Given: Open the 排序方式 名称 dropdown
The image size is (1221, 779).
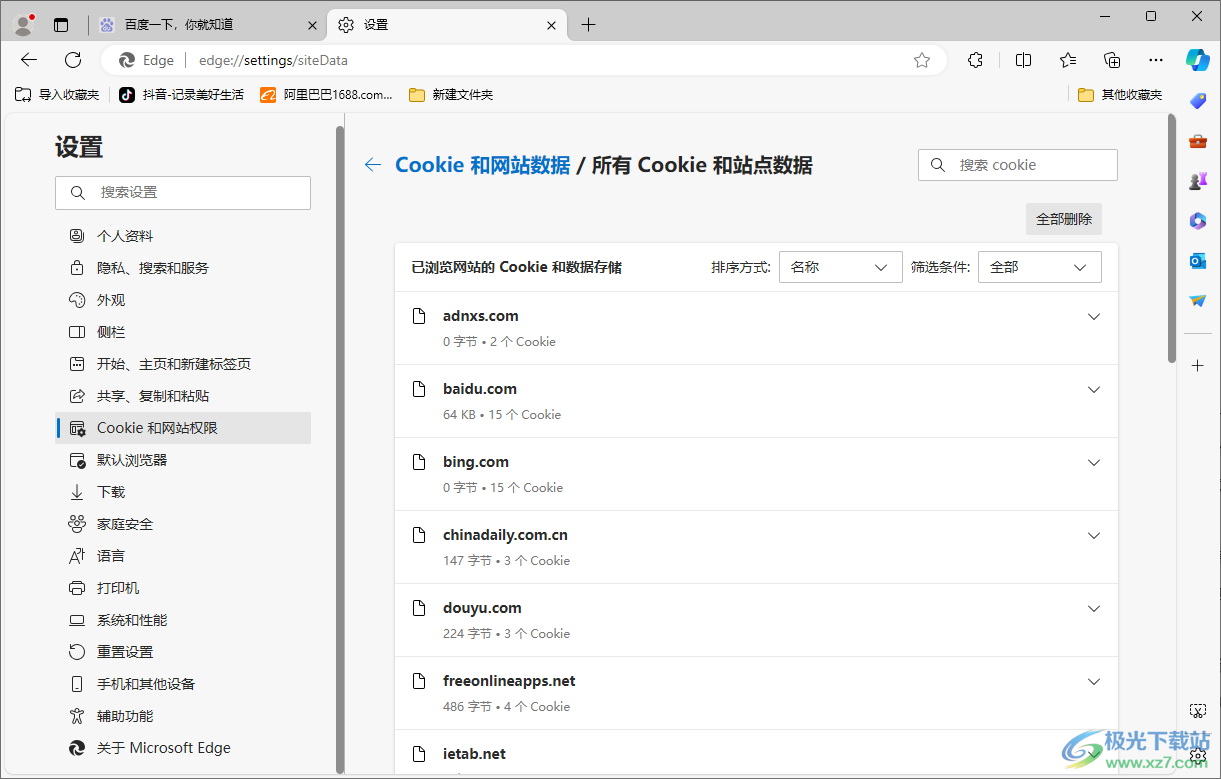Looking at the screenshot, I should tap(840, 267).
